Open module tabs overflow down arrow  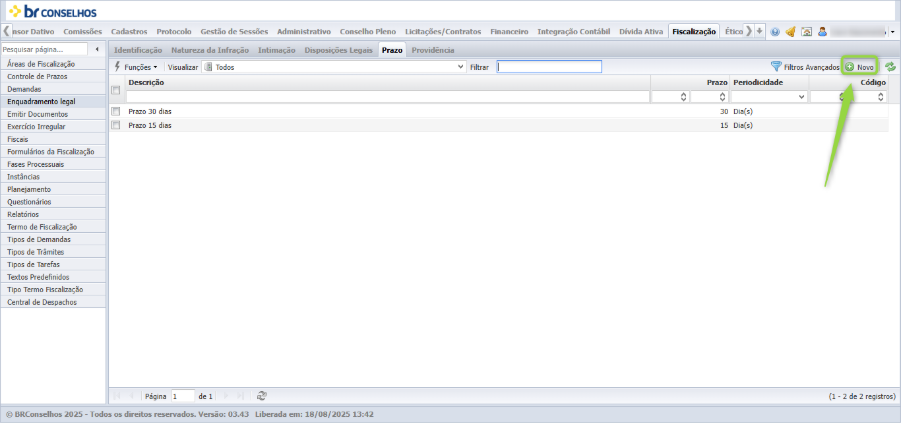pyautogui.click(x=760, y=31)
